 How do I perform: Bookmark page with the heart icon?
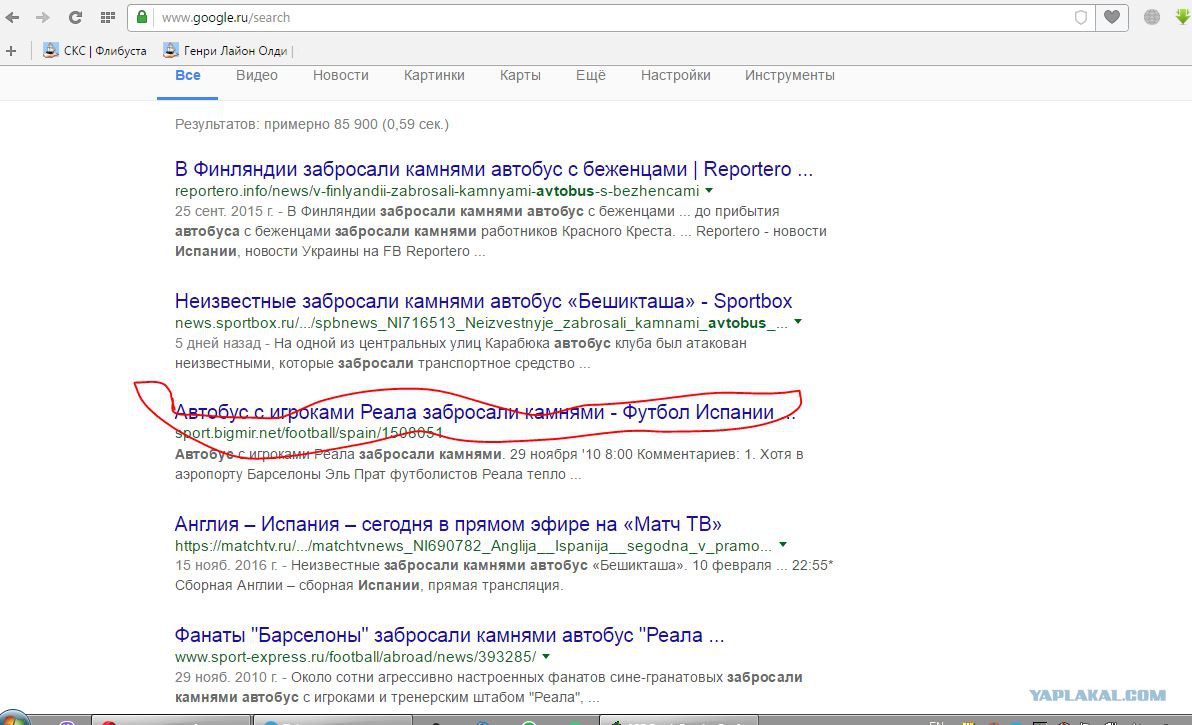[x=1111, y=17]
